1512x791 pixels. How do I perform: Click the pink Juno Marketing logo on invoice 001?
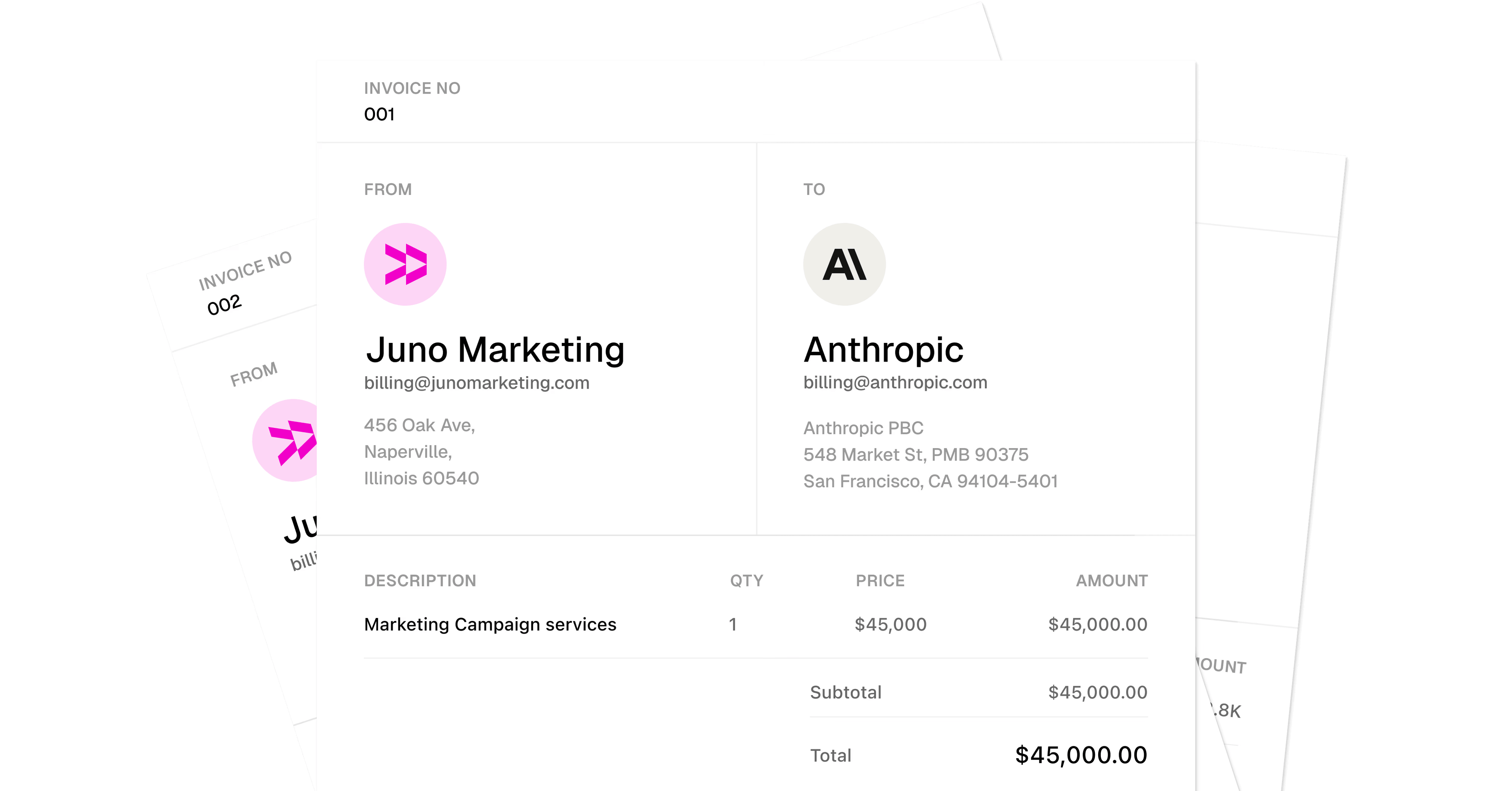405,264
